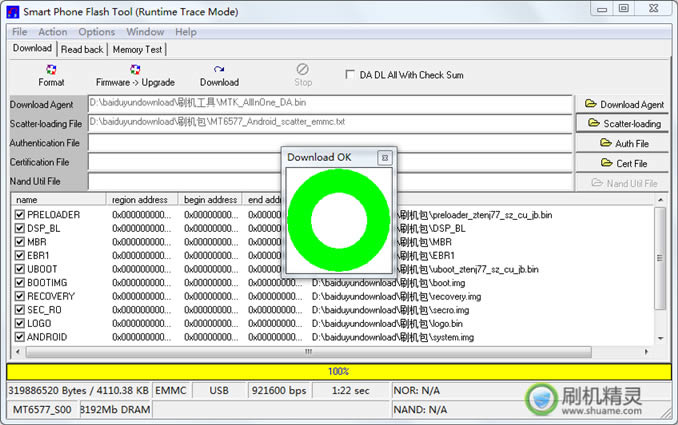Open the Cert File browser
Image resolution: width=678 pixels, height=425 pixels.
click(x=624, y=163)
